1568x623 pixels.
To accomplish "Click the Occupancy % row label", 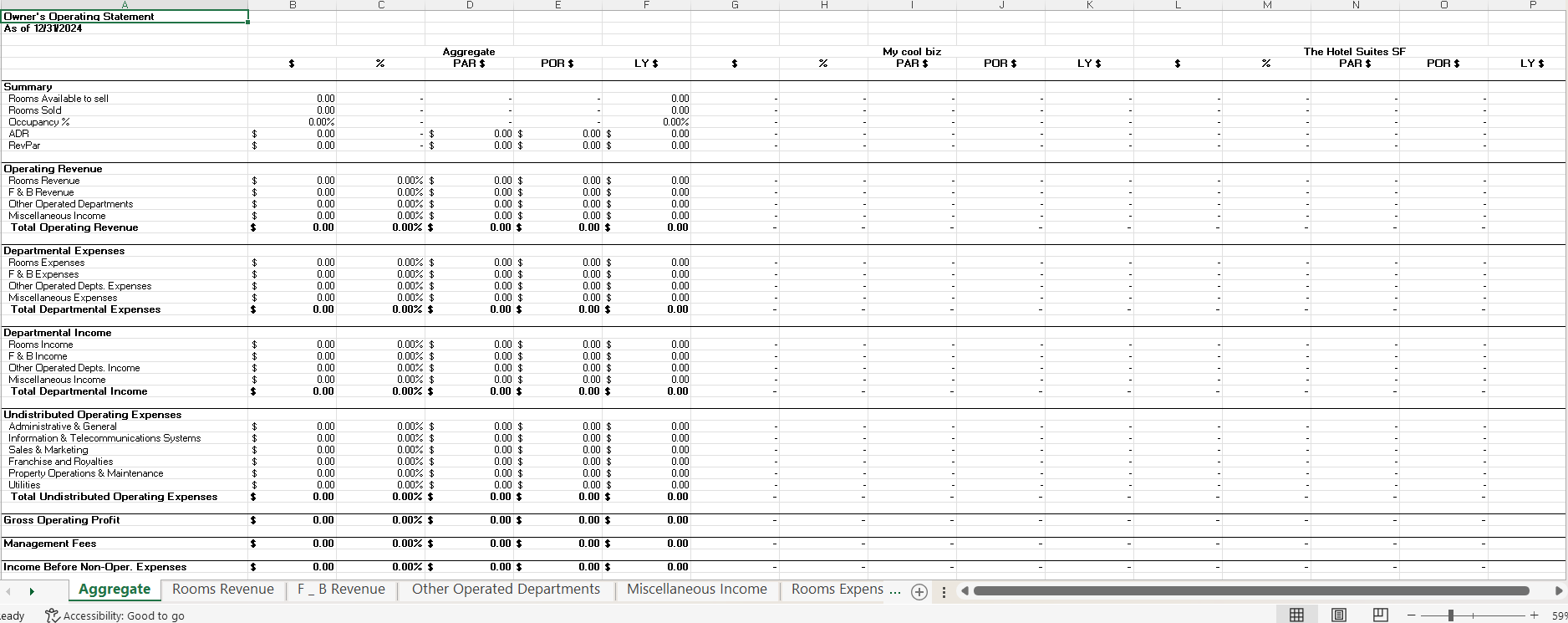I will (39, 122).
